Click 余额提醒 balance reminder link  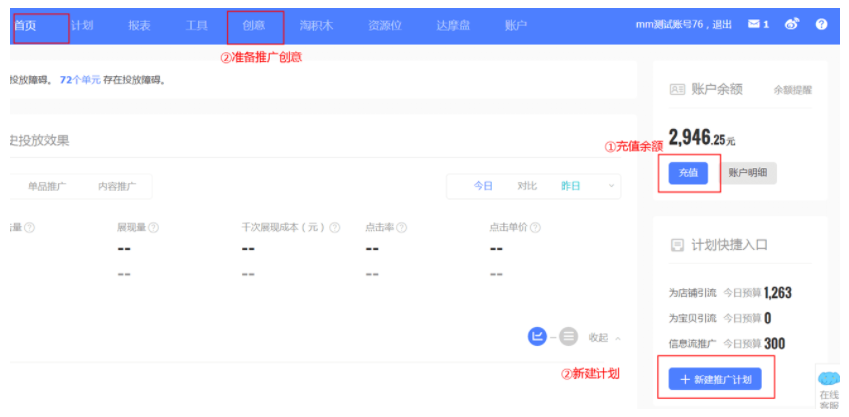coord(793,90)
